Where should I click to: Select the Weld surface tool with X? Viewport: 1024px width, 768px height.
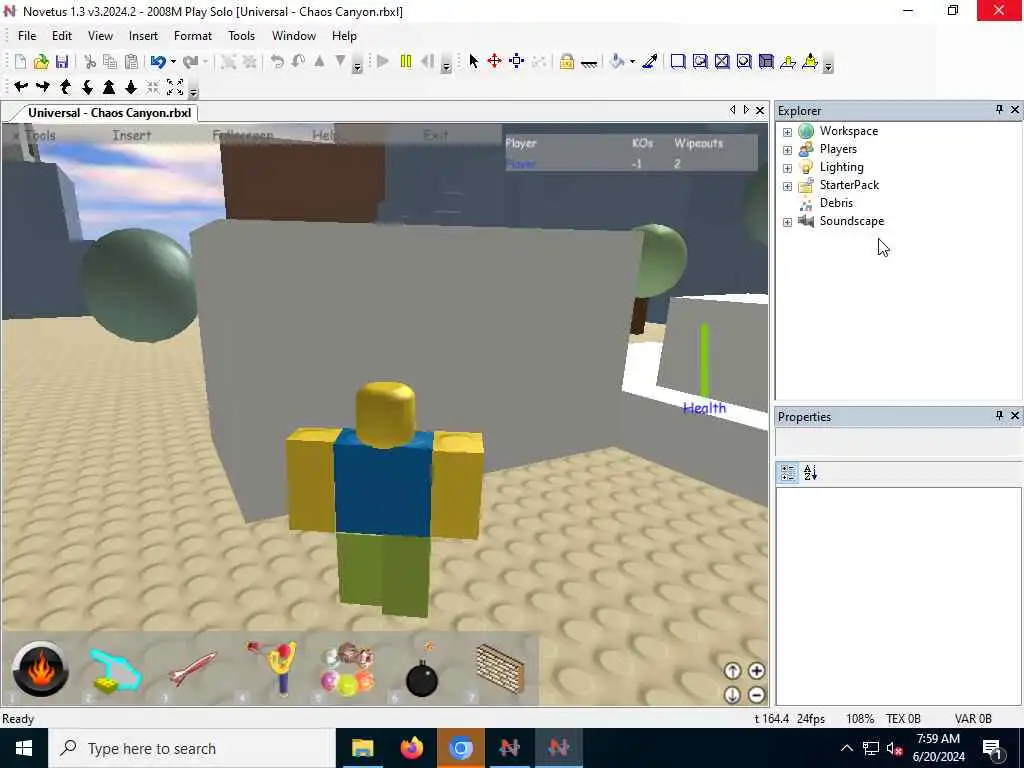(x=722, y=62)
